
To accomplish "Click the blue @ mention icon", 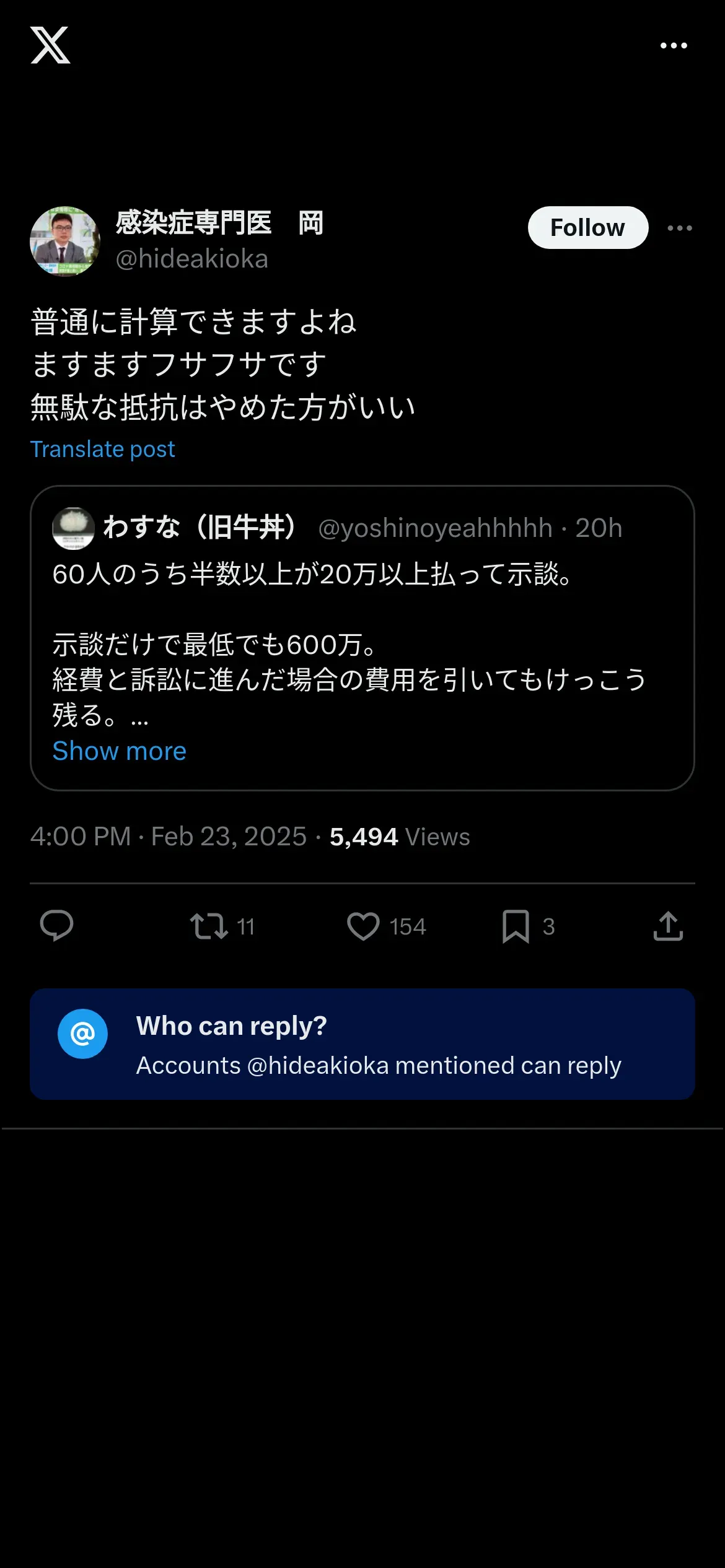I will 82,1034.
